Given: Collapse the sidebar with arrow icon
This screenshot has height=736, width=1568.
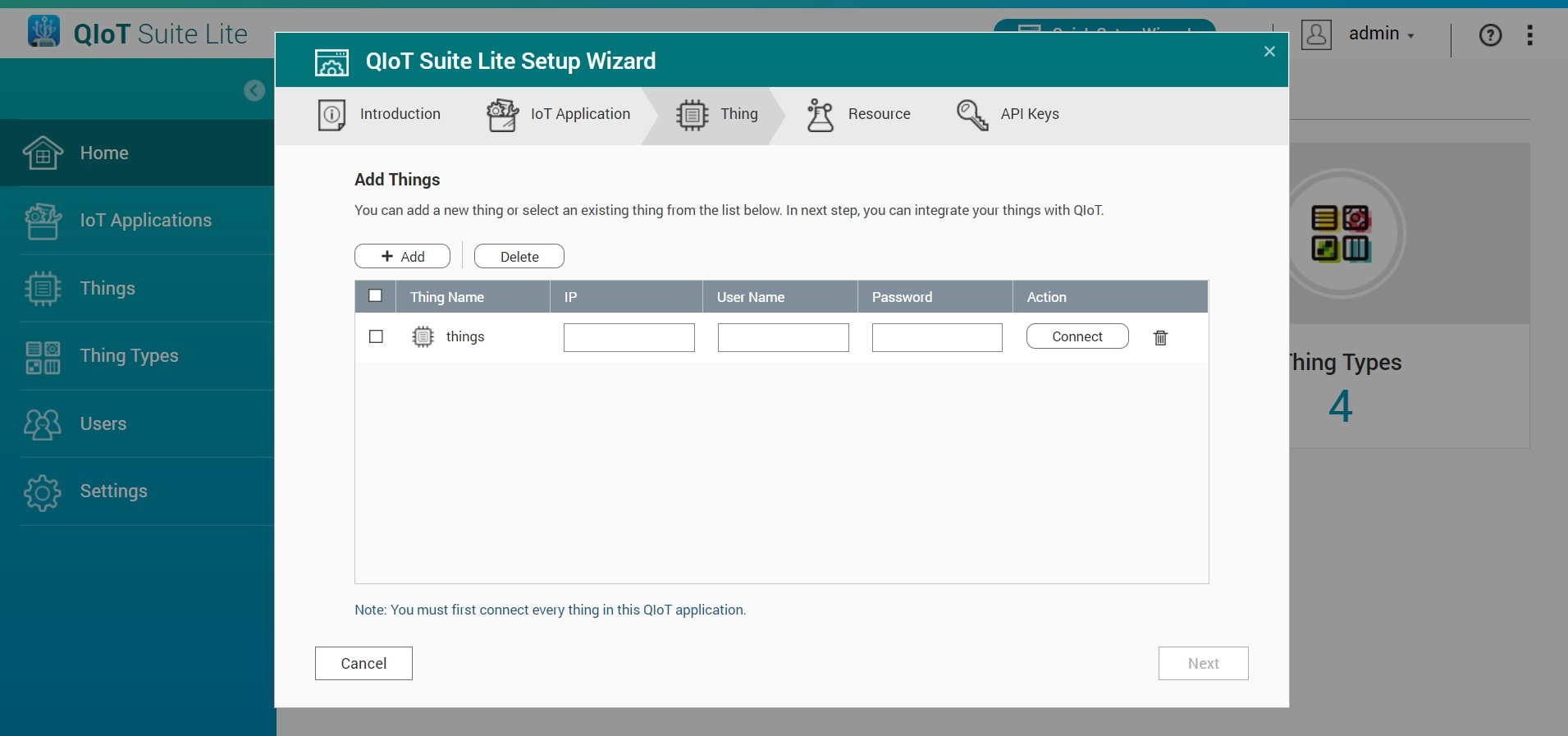Looking at the screenshot, I should (254, 90).
